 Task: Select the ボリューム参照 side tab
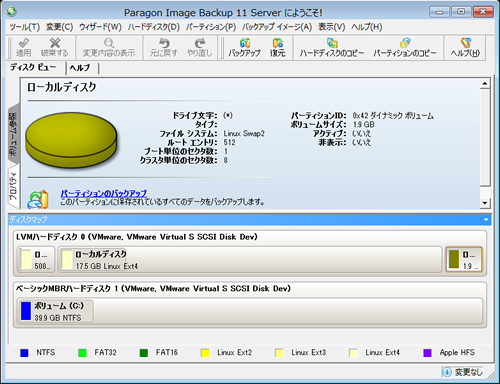pos(13,134)
